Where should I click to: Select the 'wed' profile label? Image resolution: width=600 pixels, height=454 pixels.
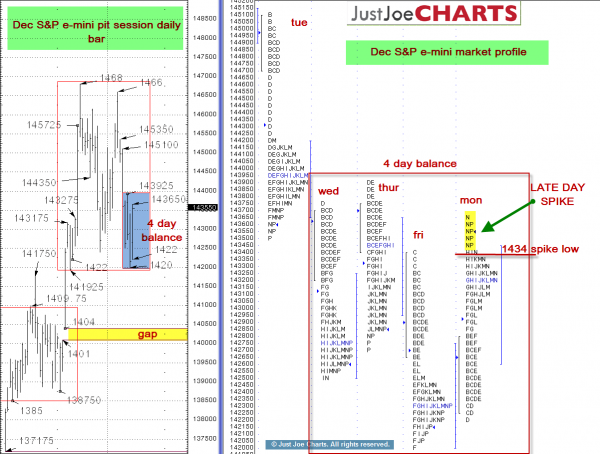click(x=328, y=191)
